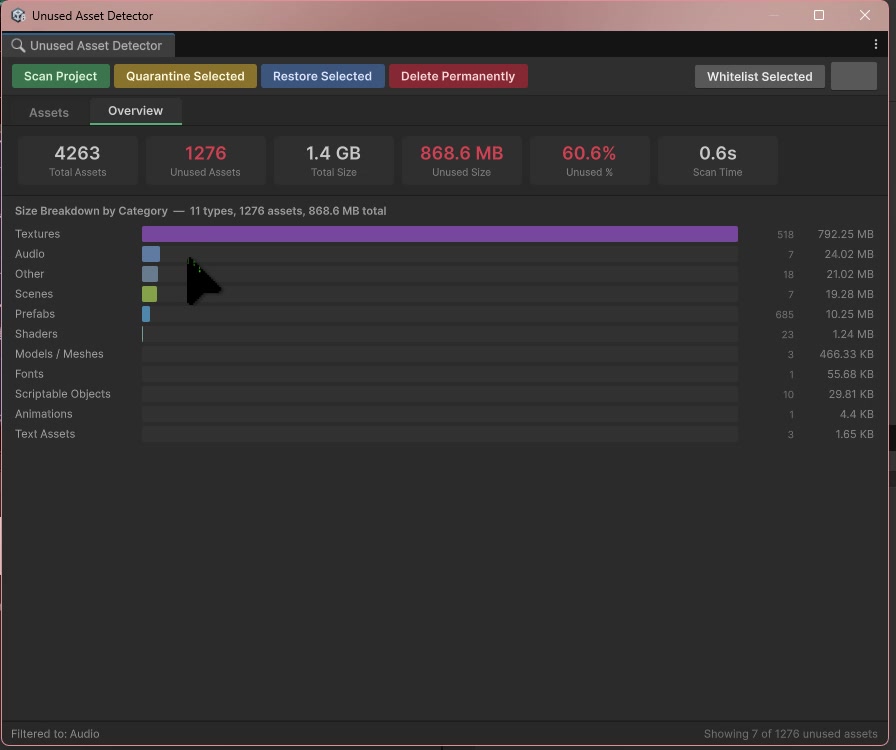The width and height of the screenshot is (896, 750).
Task: Click the 685 Prefabs asset count
Action: (x=785, y=314)
